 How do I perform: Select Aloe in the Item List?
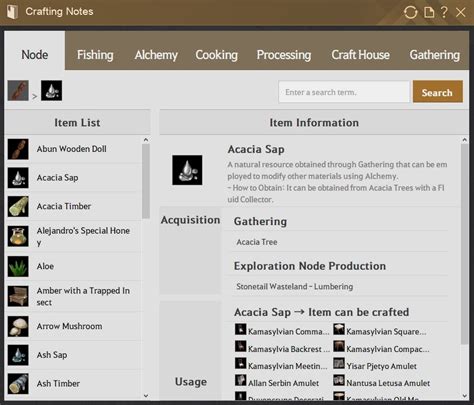pyautogui.click(x=45, y=266)
